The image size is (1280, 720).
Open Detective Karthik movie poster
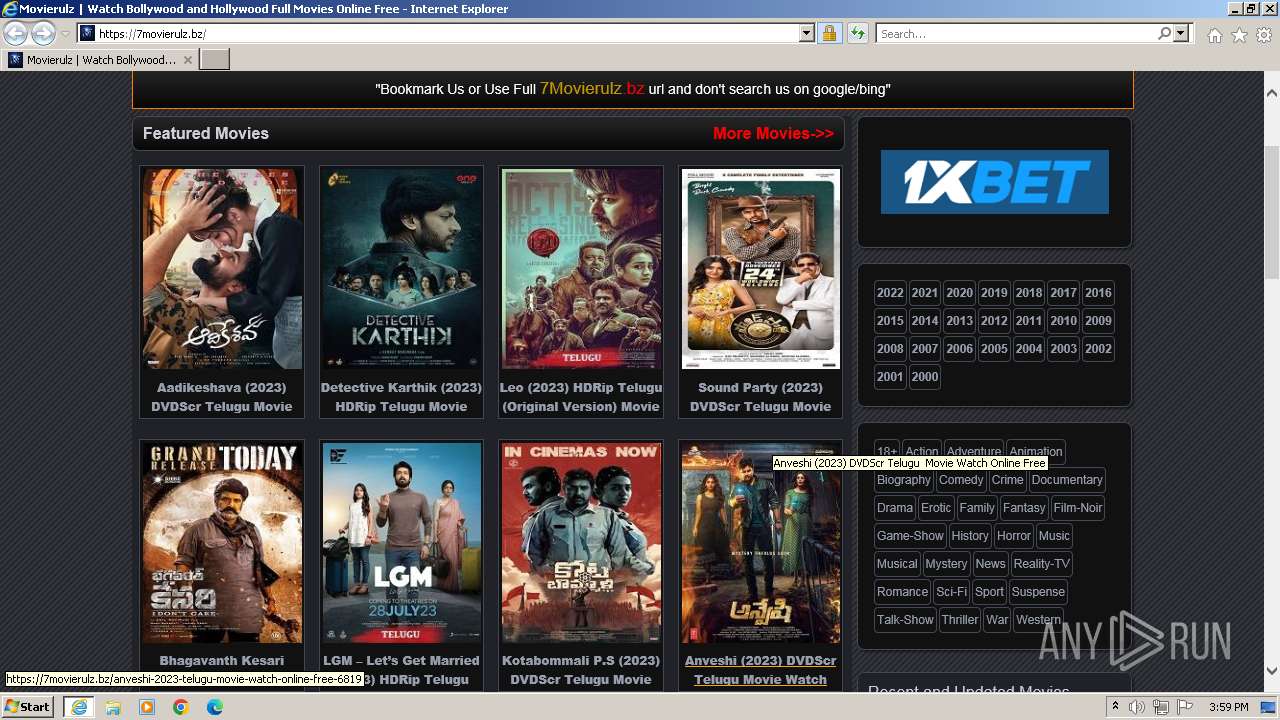pyautogui.click(x=401, y=269)
